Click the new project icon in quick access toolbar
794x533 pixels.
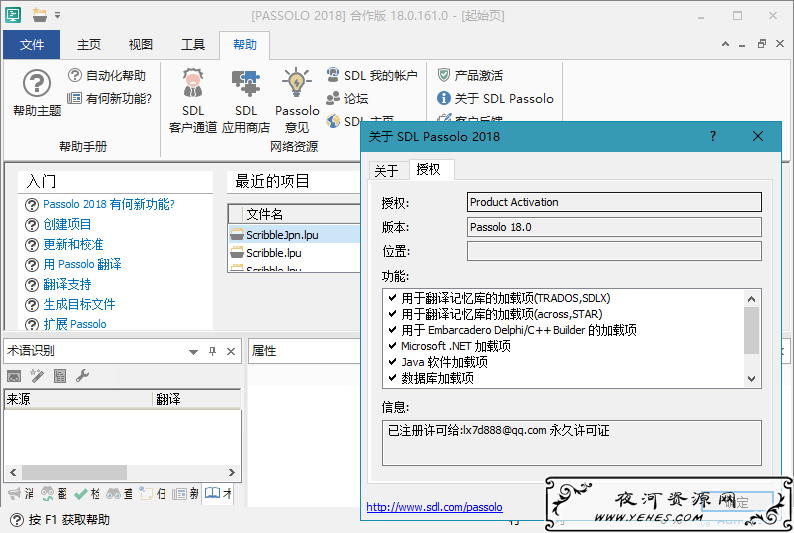coord(39,15)
